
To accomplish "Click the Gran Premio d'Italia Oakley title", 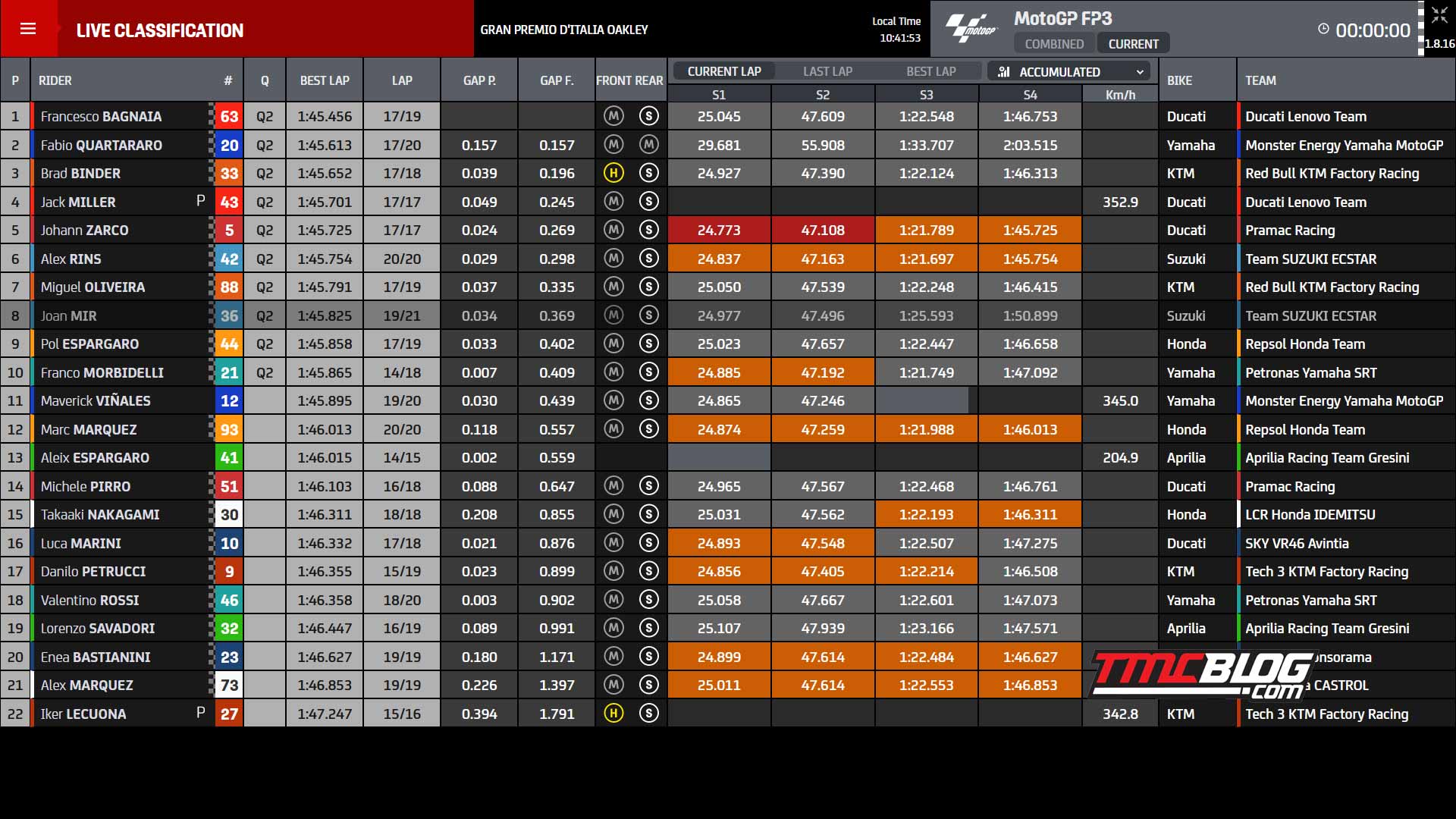I will point(564,30).
